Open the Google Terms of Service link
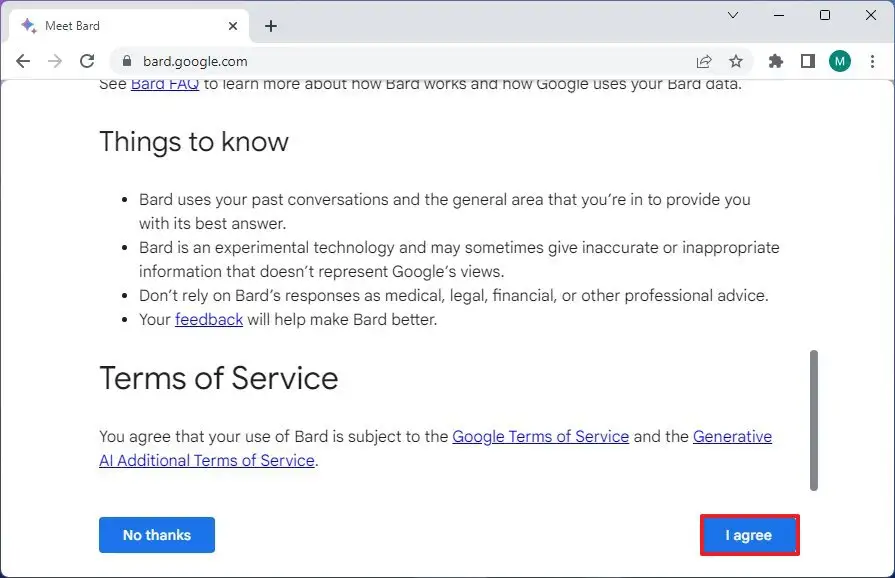 [540, 437]
